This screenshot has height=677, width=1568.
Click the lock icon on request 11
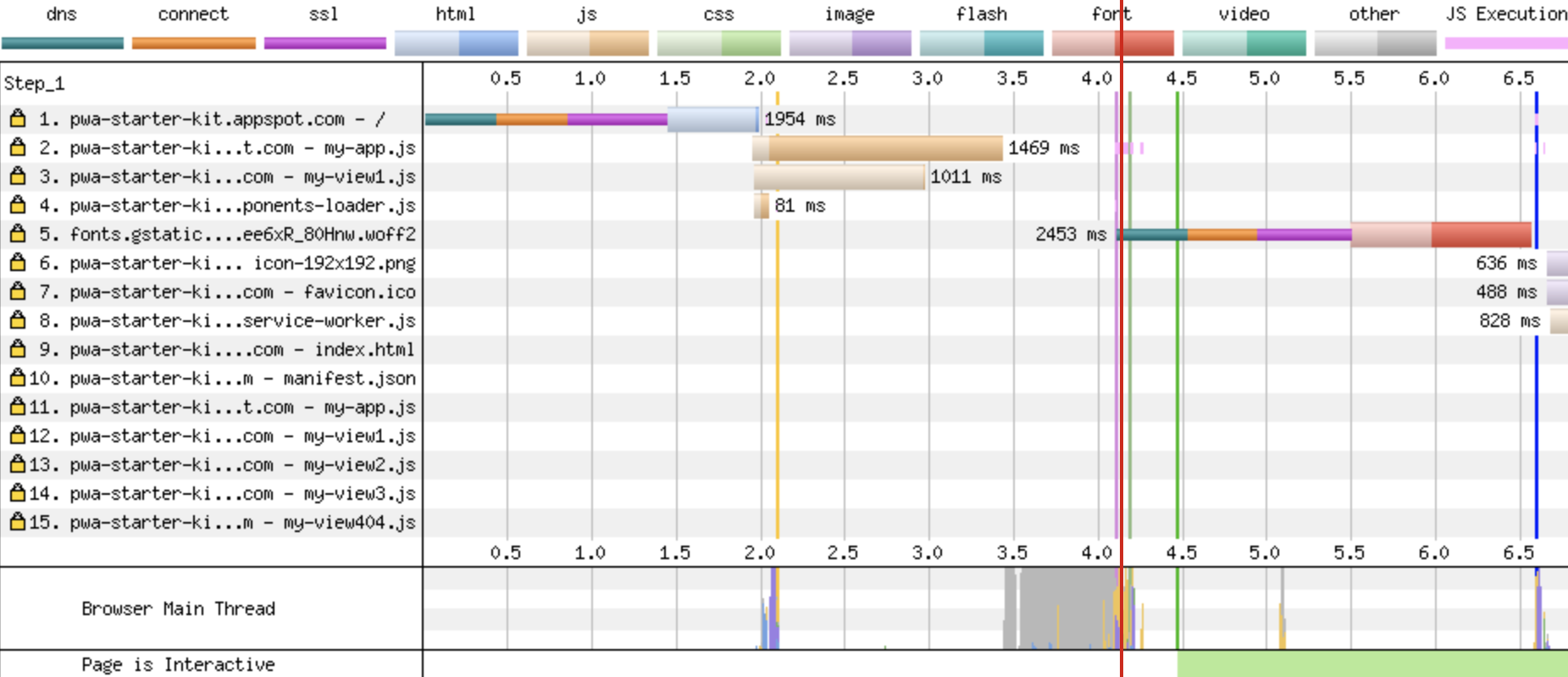[17, 406]
